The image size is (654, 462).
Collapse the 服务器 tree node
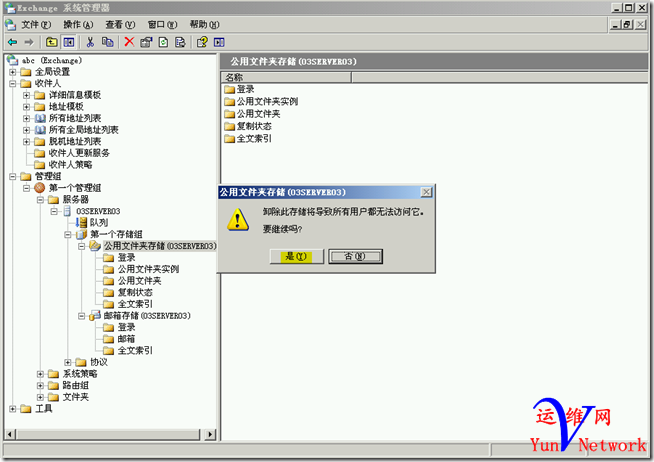pyautogui.click(x=40, y=200)
